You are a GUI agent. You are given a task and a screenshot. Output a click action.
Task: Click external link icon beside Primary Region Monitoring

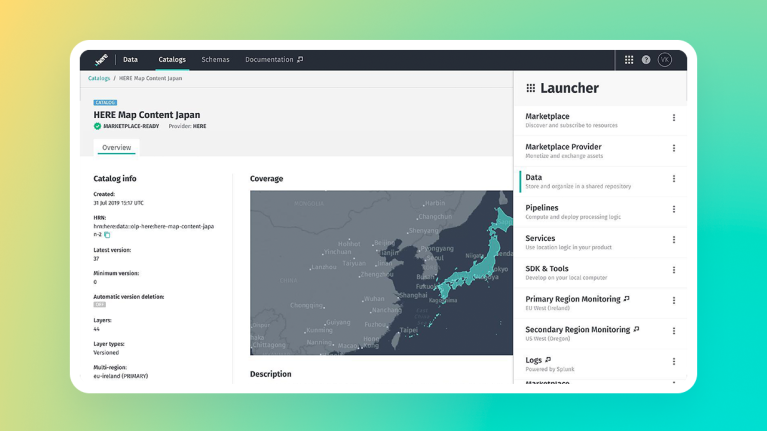[x=626, y=298]
